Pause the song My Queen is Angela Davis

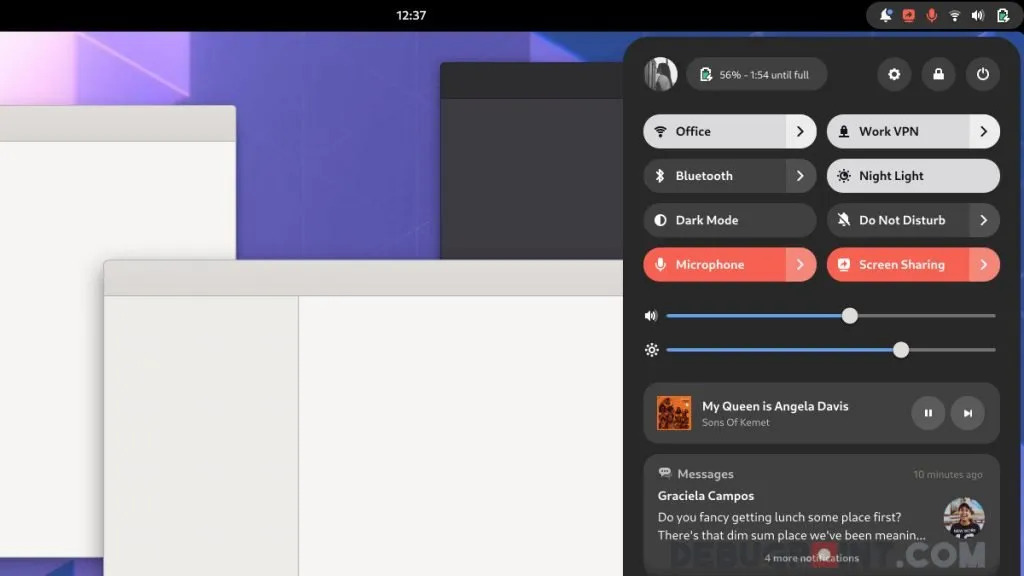pos(928,413)
